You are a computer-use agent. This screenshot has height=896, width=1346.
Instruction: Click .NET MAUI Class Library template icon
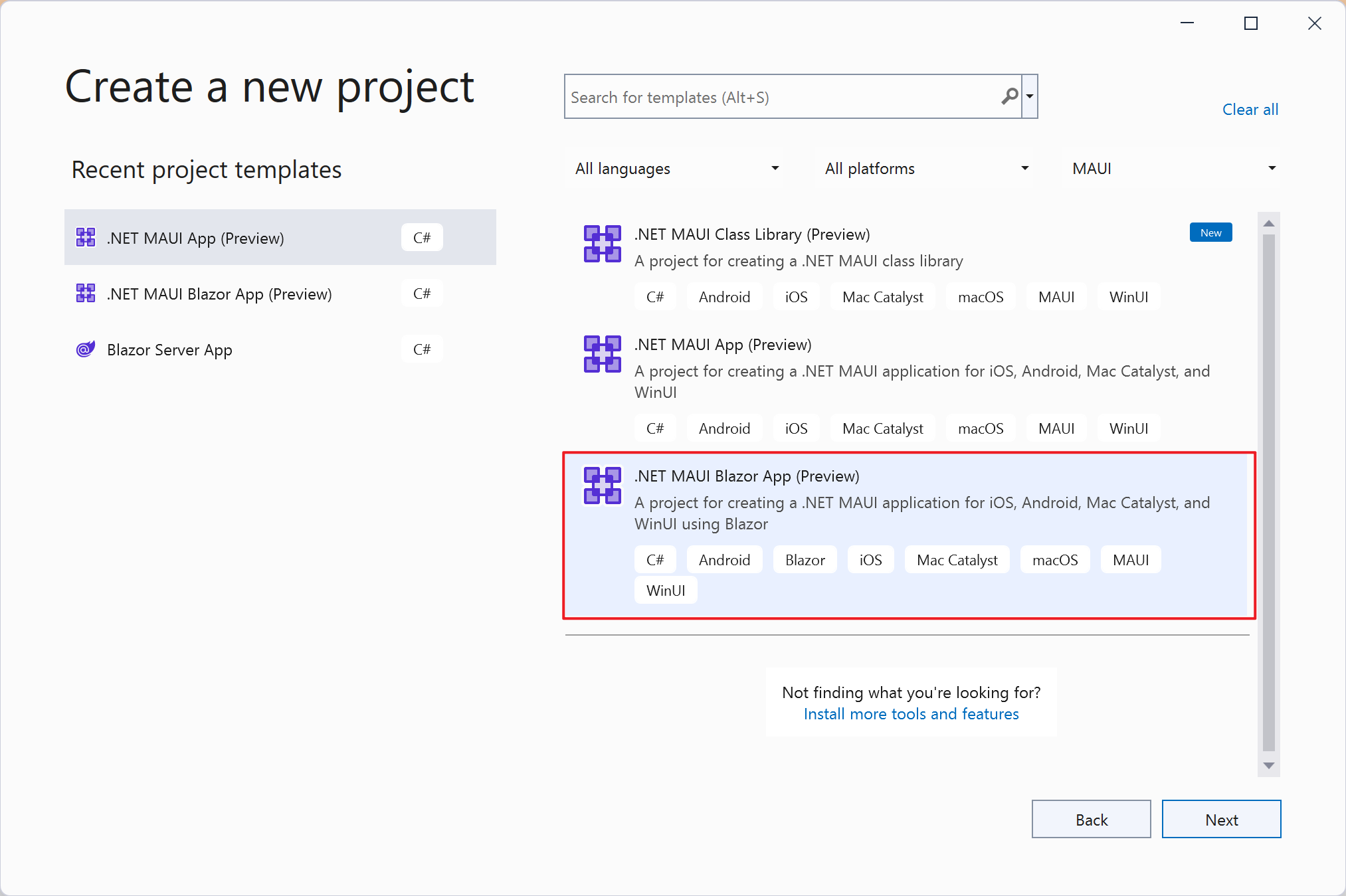[602, 244]
